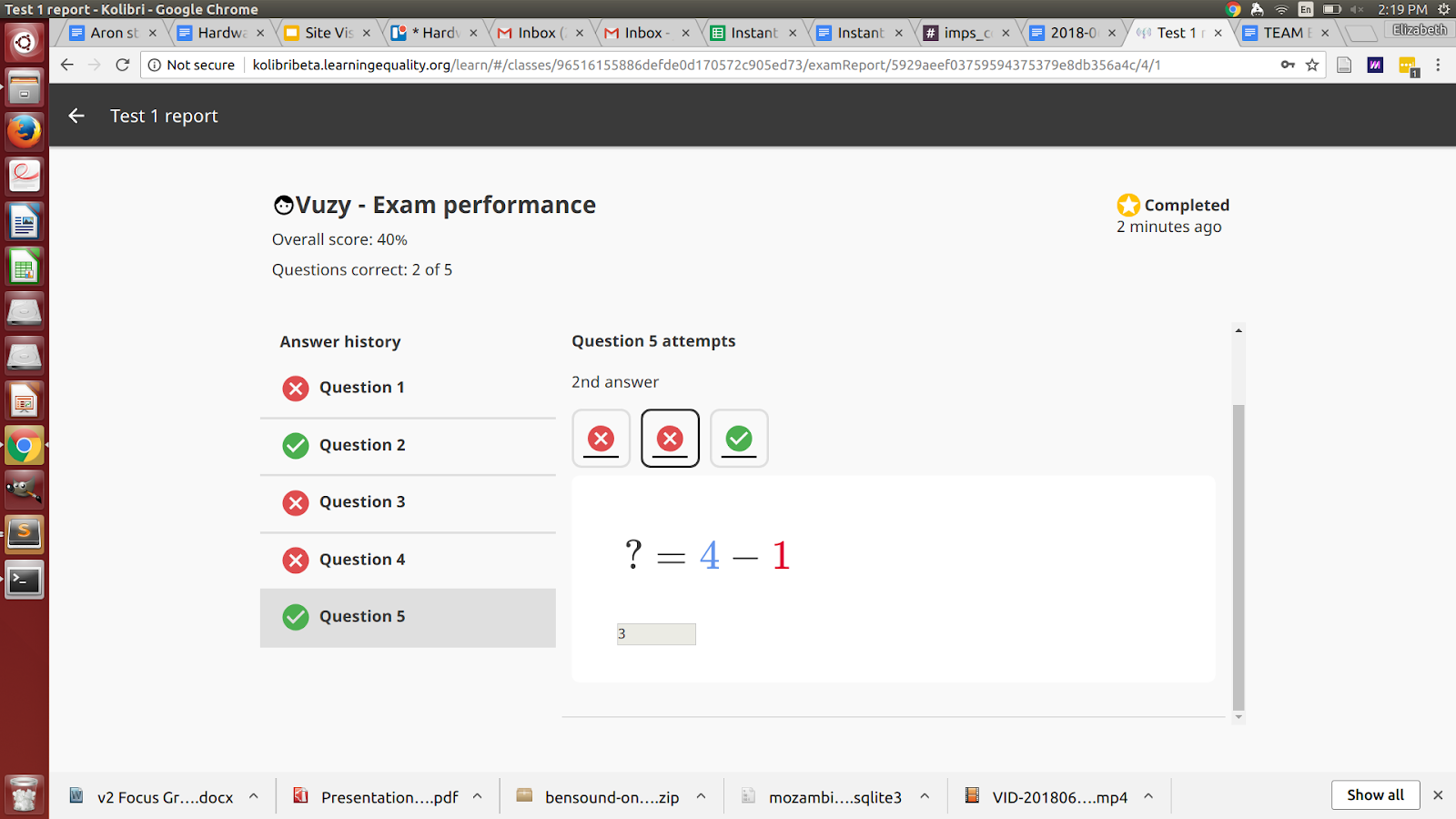Click the Show all downloads button
The image size is (1456, 819).
(1375, 794)
